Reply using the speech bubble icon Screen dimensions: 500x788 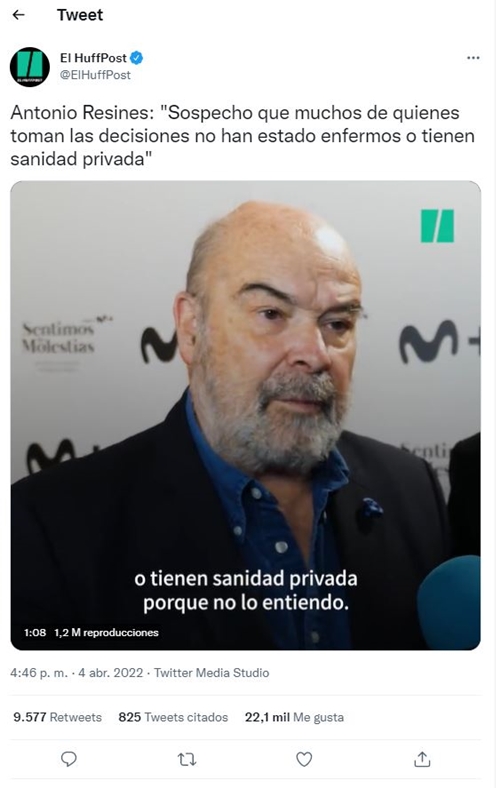point(69,759)
